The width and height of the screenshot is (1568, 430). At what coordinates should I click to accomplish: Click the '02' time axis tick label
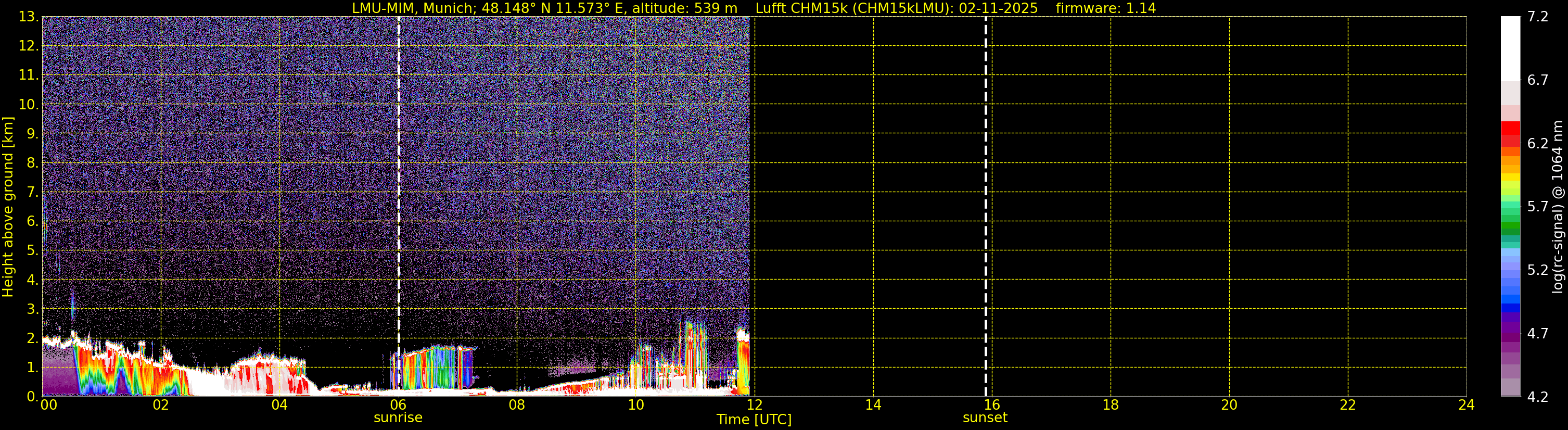(x=161, y=406)
